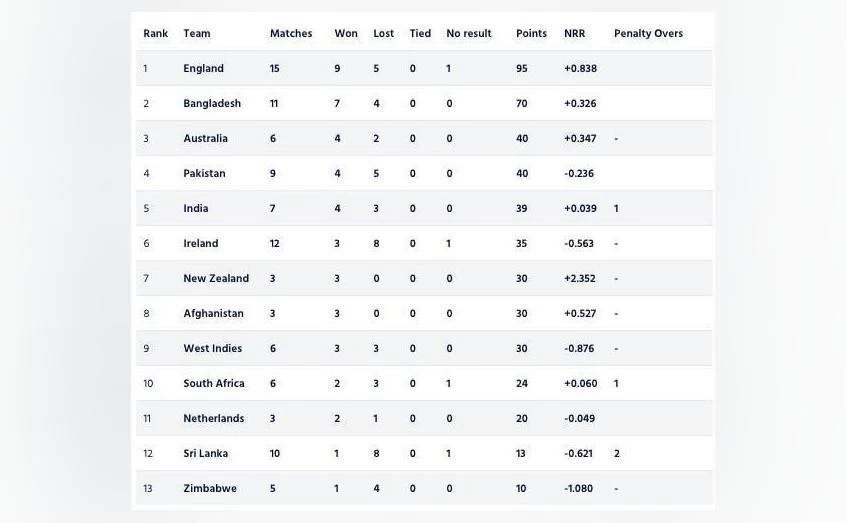Select the Lost column header
This screenshot has width=847, height=523.
pos(384,33)
